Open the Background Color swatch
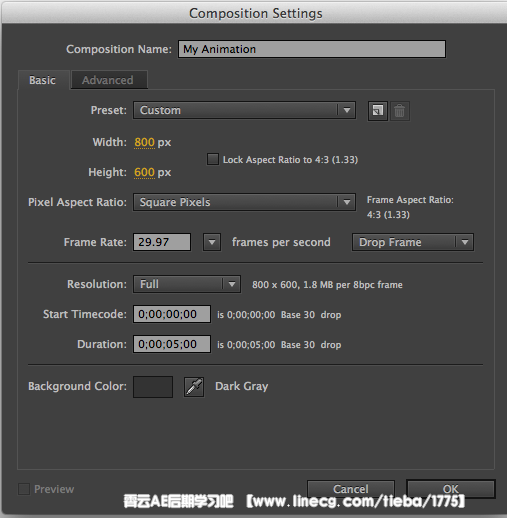This screenshot has height=518, width=507. 153,387
